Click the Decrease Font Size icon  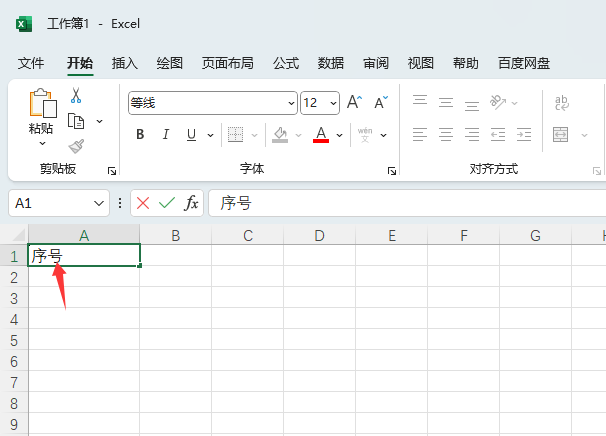[381, 102]
